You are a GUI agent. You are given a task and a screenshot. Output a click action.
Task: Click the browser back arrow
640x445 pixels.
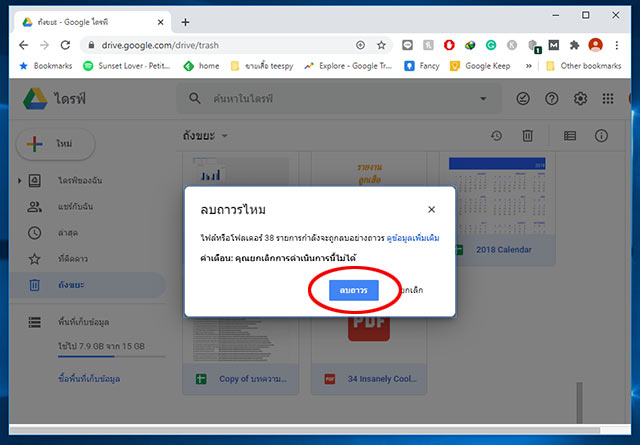24,45
